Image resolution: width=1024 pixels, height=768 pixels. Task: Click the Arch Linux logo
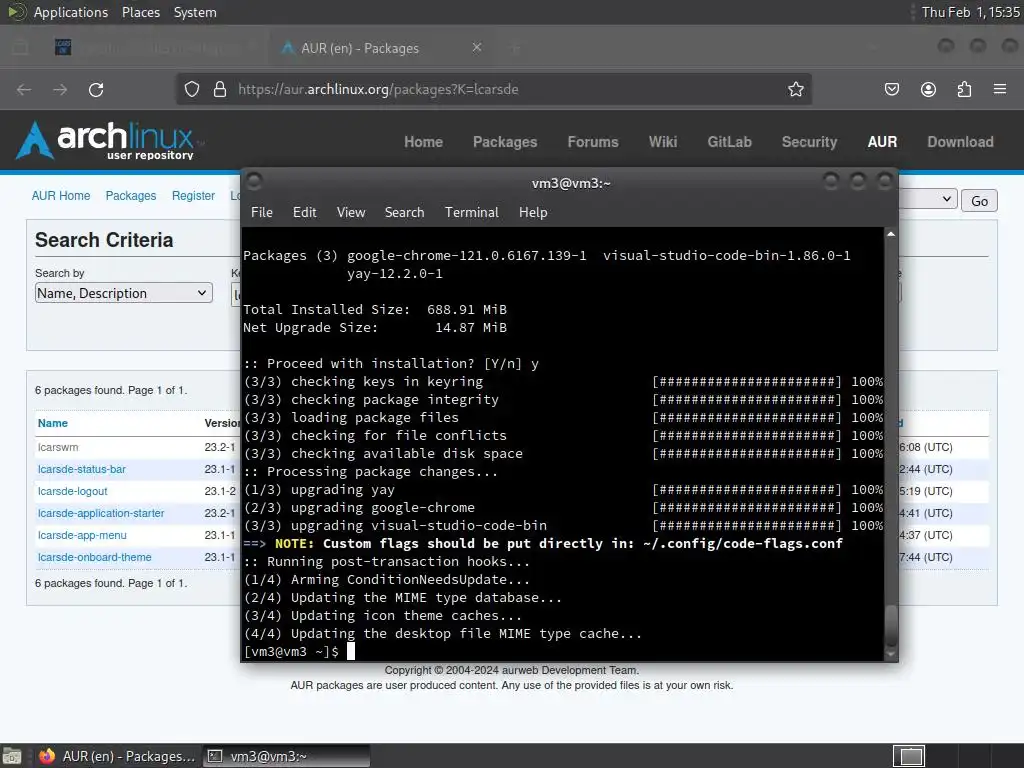[106, 140]
